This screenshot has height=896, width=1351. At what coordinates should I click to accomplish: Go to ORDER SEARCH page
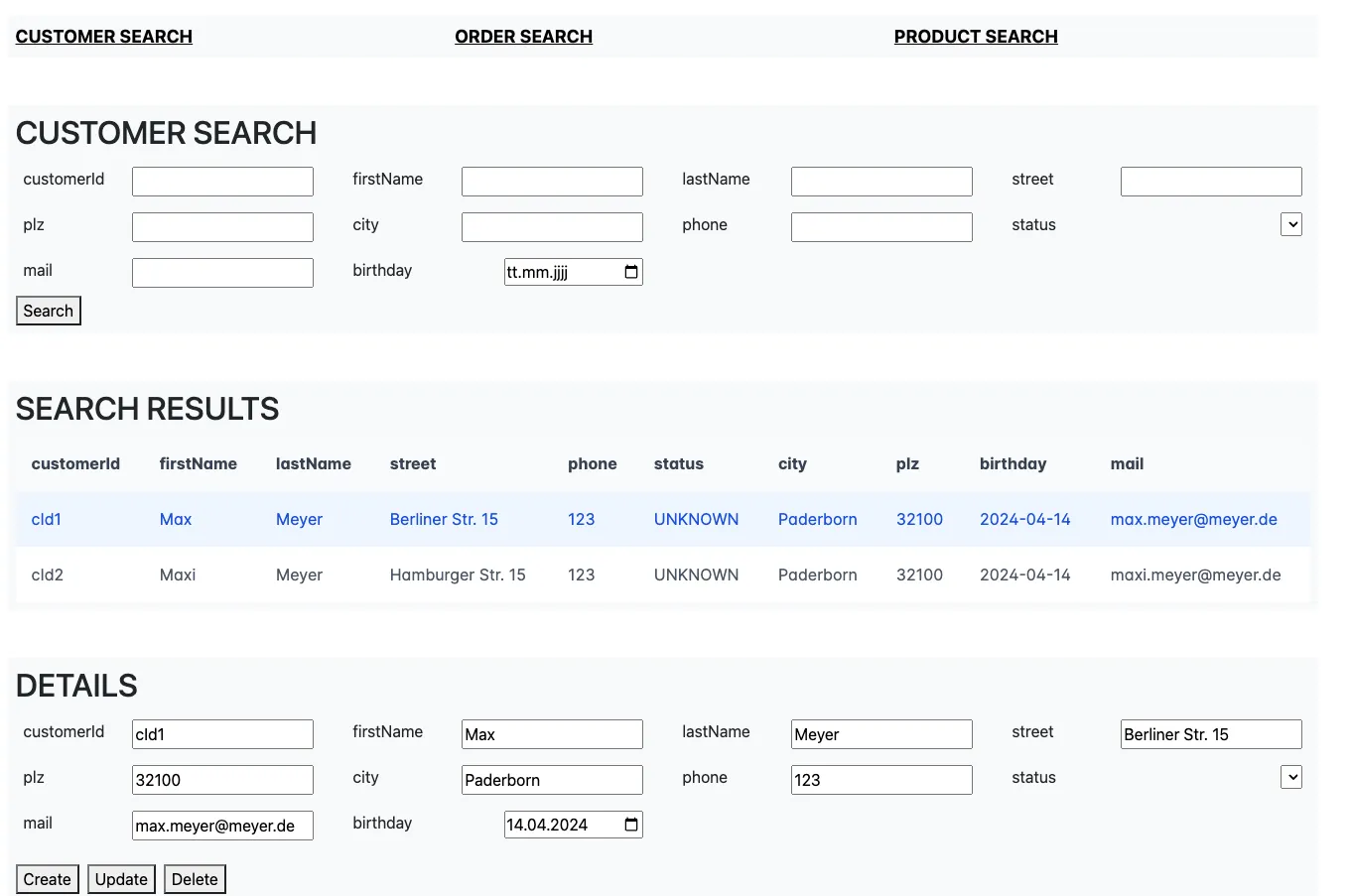(523, 37)
